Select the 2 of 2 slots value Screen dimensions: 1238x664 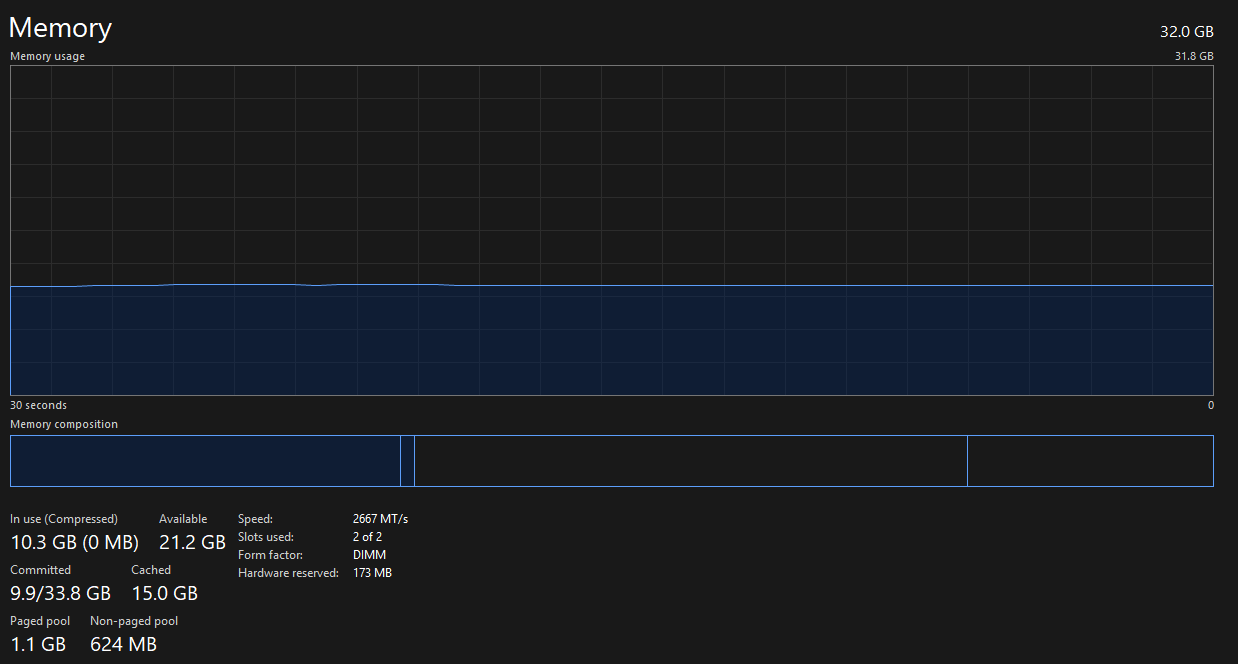pyautogui.click(x=367, y=537)
